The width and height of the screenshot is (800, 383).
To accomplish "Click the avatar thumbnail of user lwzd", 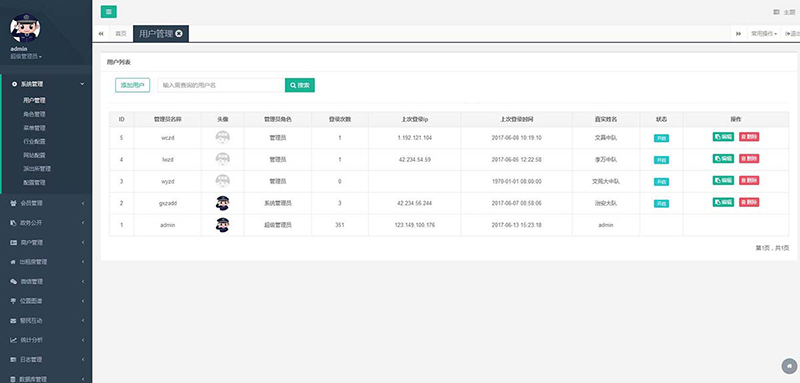I will [222, 159].
